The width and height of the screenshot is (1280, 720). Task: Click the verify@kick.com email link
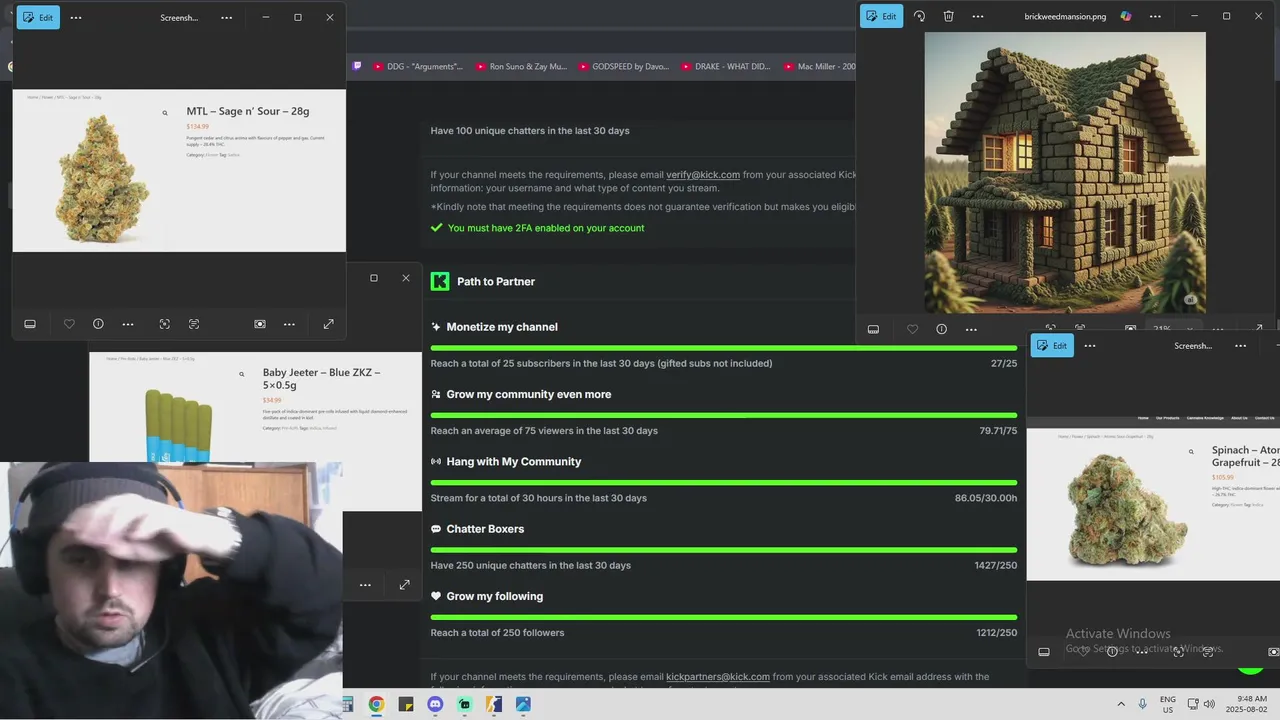point(703,175)
